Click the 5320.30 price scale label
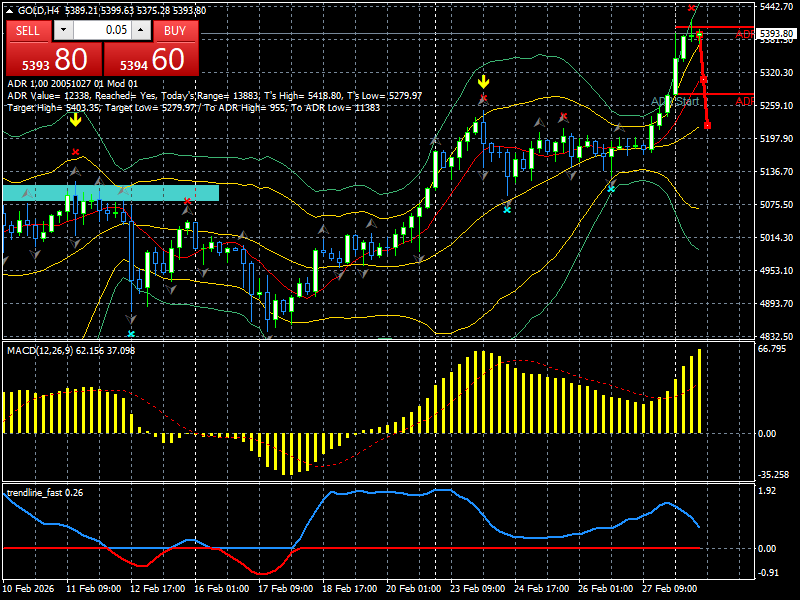 pos(776,72)
